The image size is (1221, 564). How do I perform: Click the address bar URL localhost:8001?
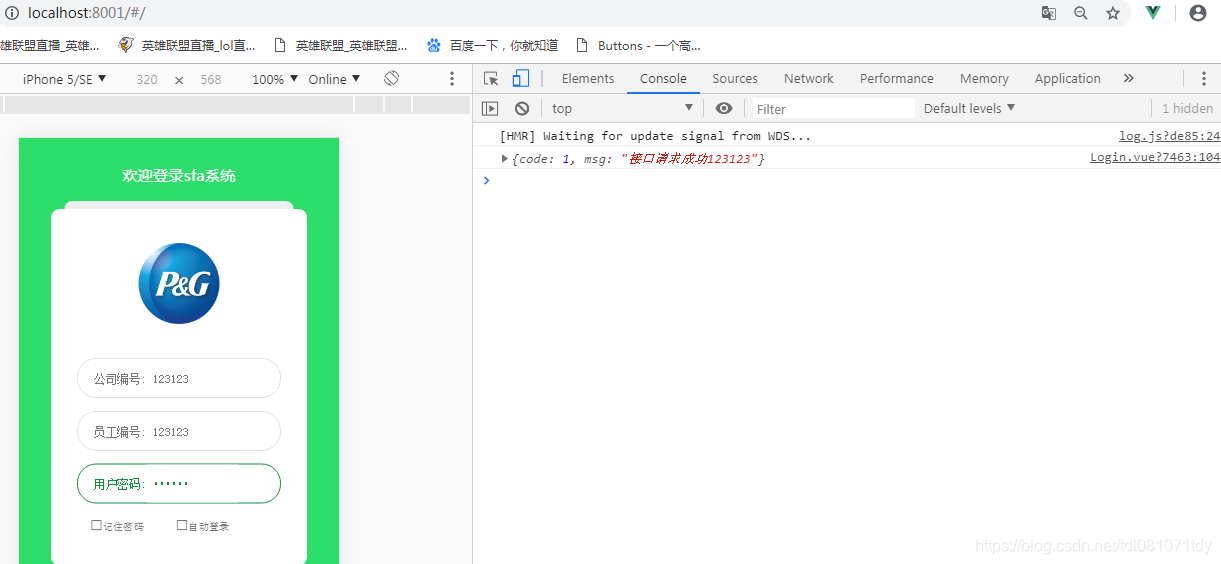(x=87, y=13)
